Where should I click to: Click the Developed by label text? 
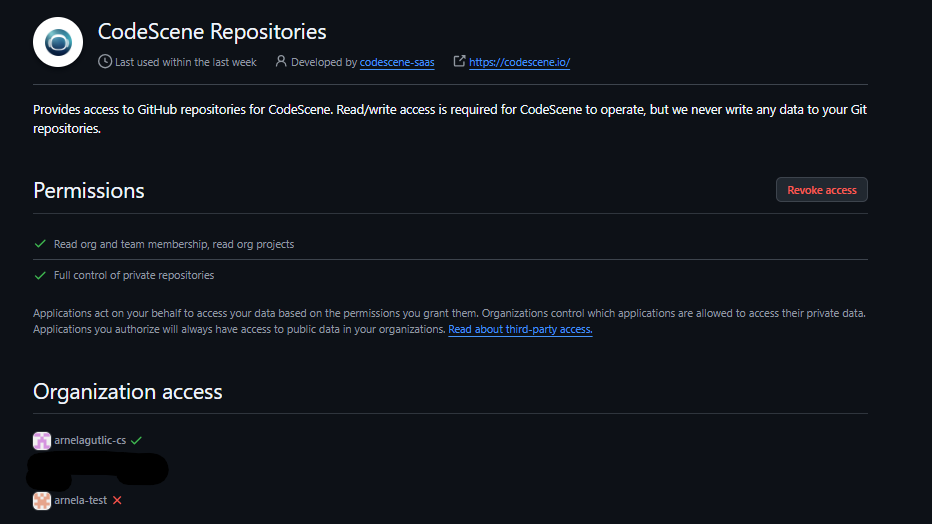click(x=324, y=62)
